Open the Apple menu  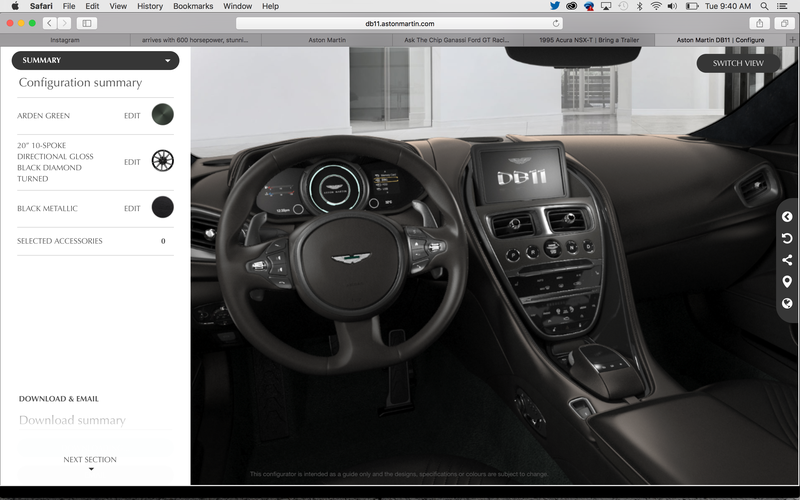(x=15, y=6)
